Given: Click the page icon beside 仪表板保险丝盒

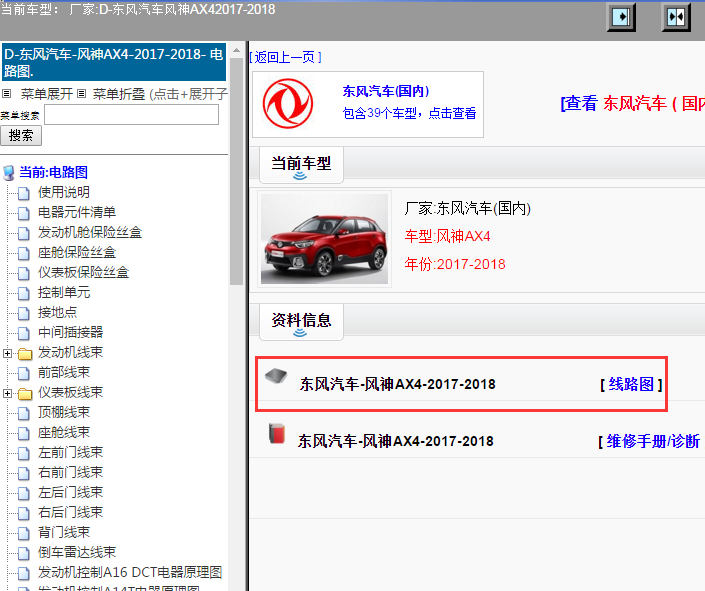Looking at the screenshot, I should click(24, 273).
